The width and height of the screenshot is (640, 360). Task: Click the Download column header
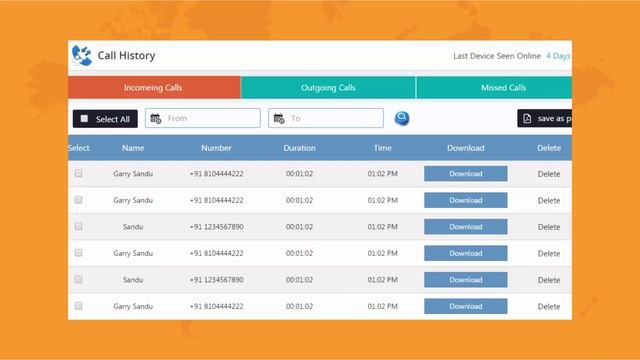click(x=466, y=148)
